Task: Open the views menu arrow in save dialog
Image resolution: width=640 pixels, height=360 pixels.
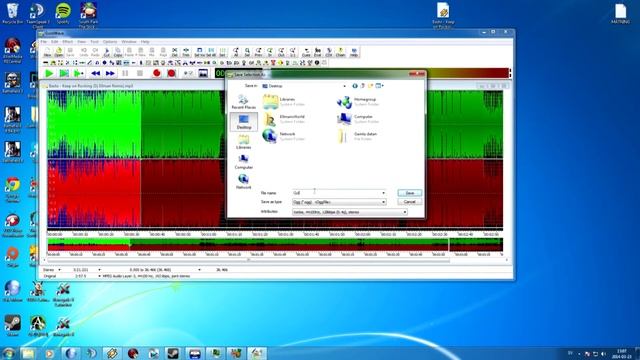Action: pyautogui.click(x=382, y=86)
